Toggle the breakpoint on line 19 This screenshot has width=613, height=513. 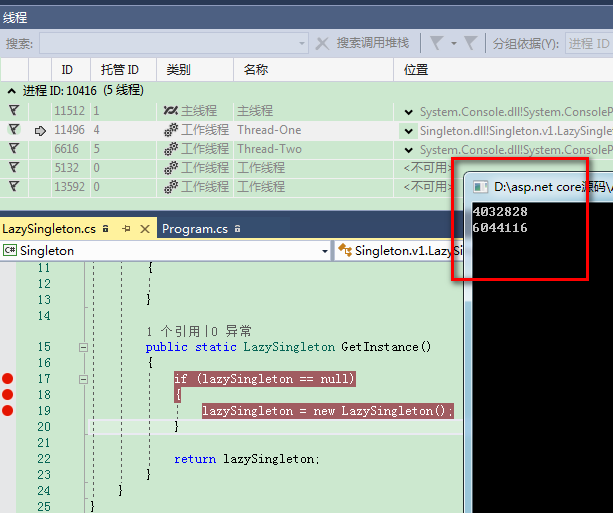coord(7,411)
